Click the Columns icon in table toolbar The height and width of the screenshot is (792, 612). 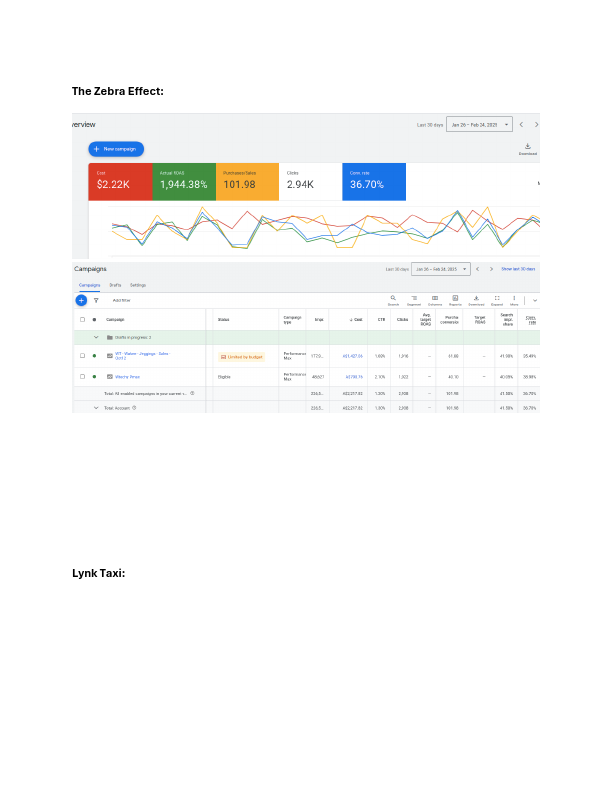tap(435, 299)
